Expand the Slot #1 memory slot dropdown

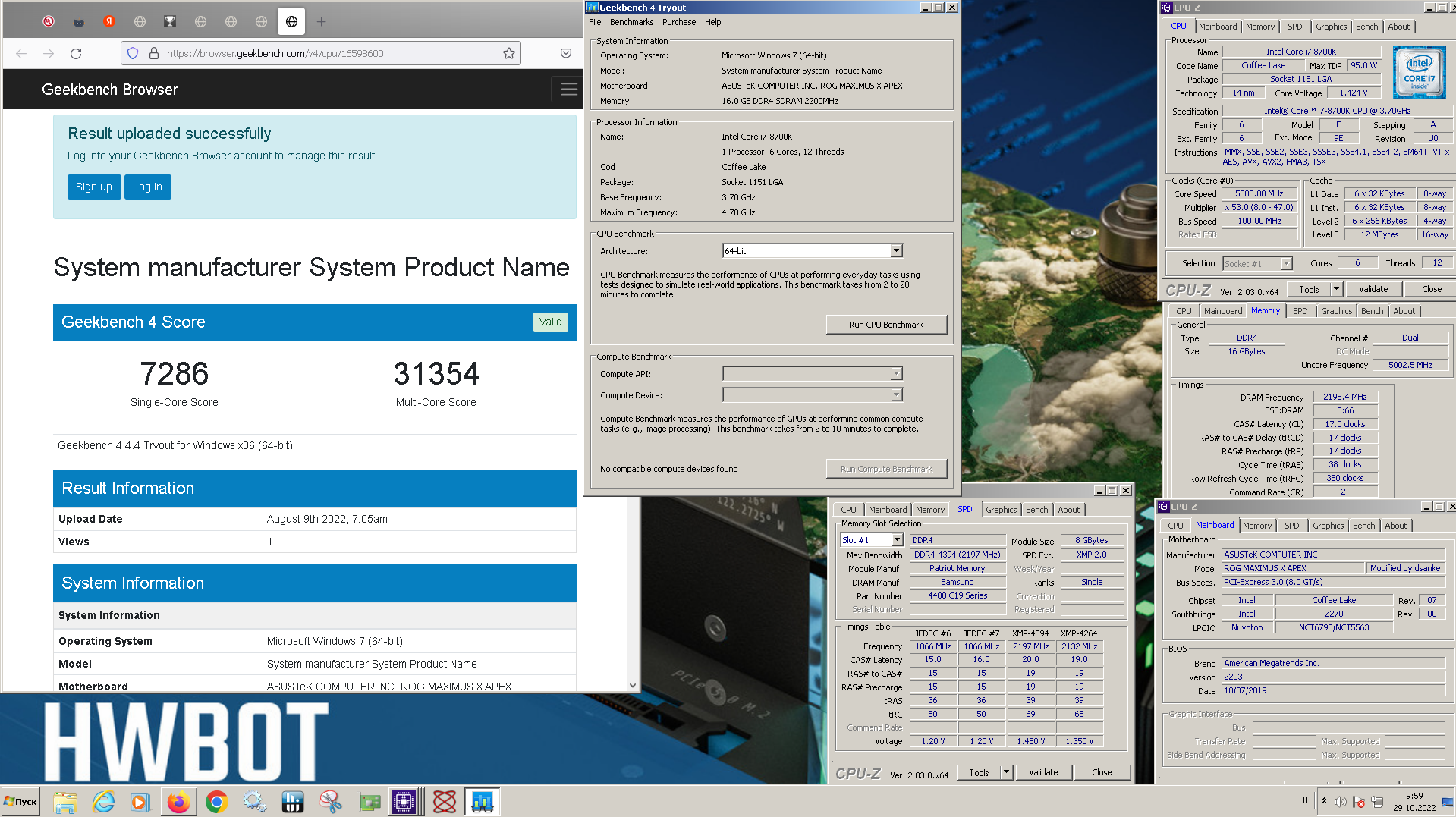897,539
